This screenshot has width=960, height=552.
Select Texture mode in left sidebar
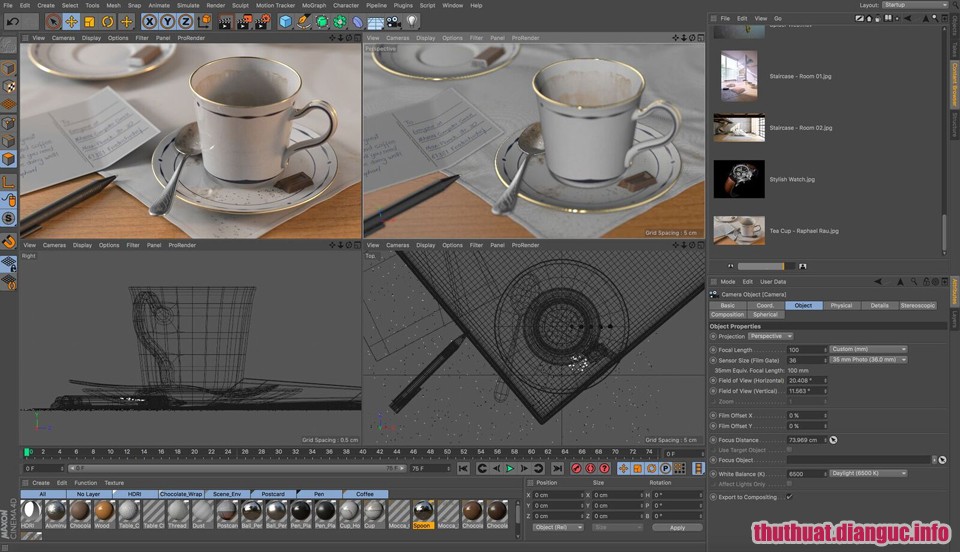click(x=9, y=86)
